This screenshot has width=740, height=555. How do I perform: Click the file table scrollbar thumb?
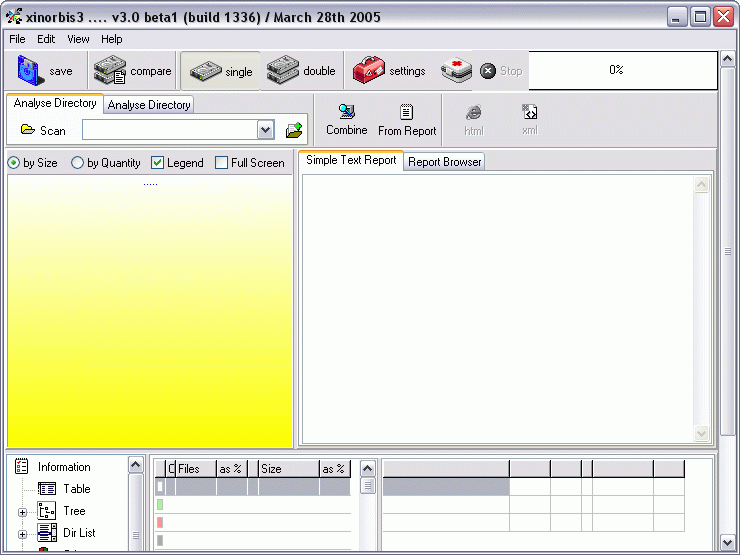tap(368, 486)
